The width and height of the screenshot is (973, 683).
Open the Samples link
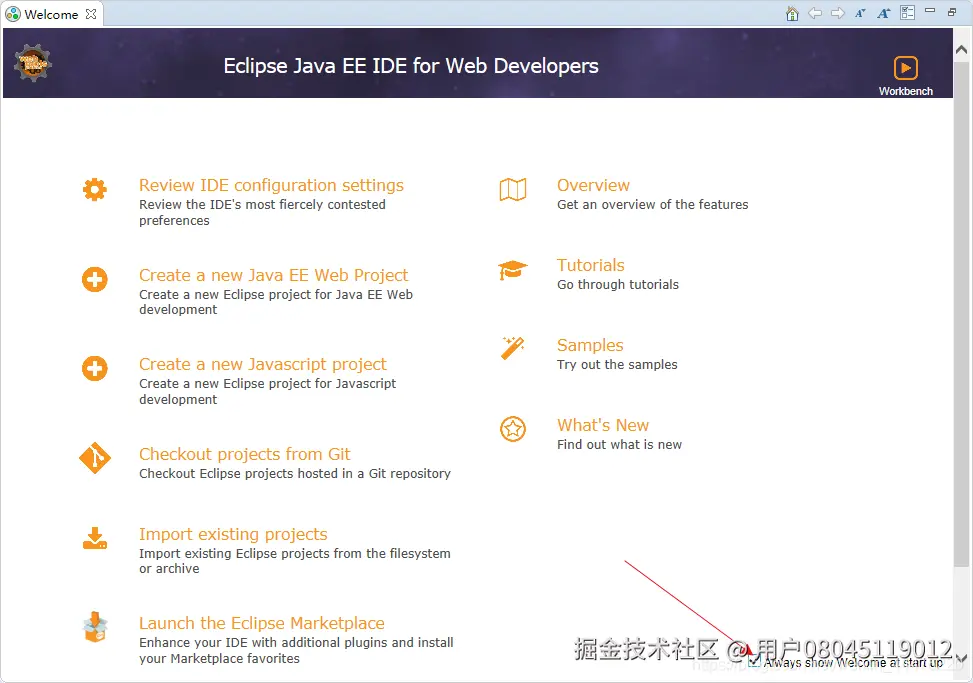tap(590, 345)
